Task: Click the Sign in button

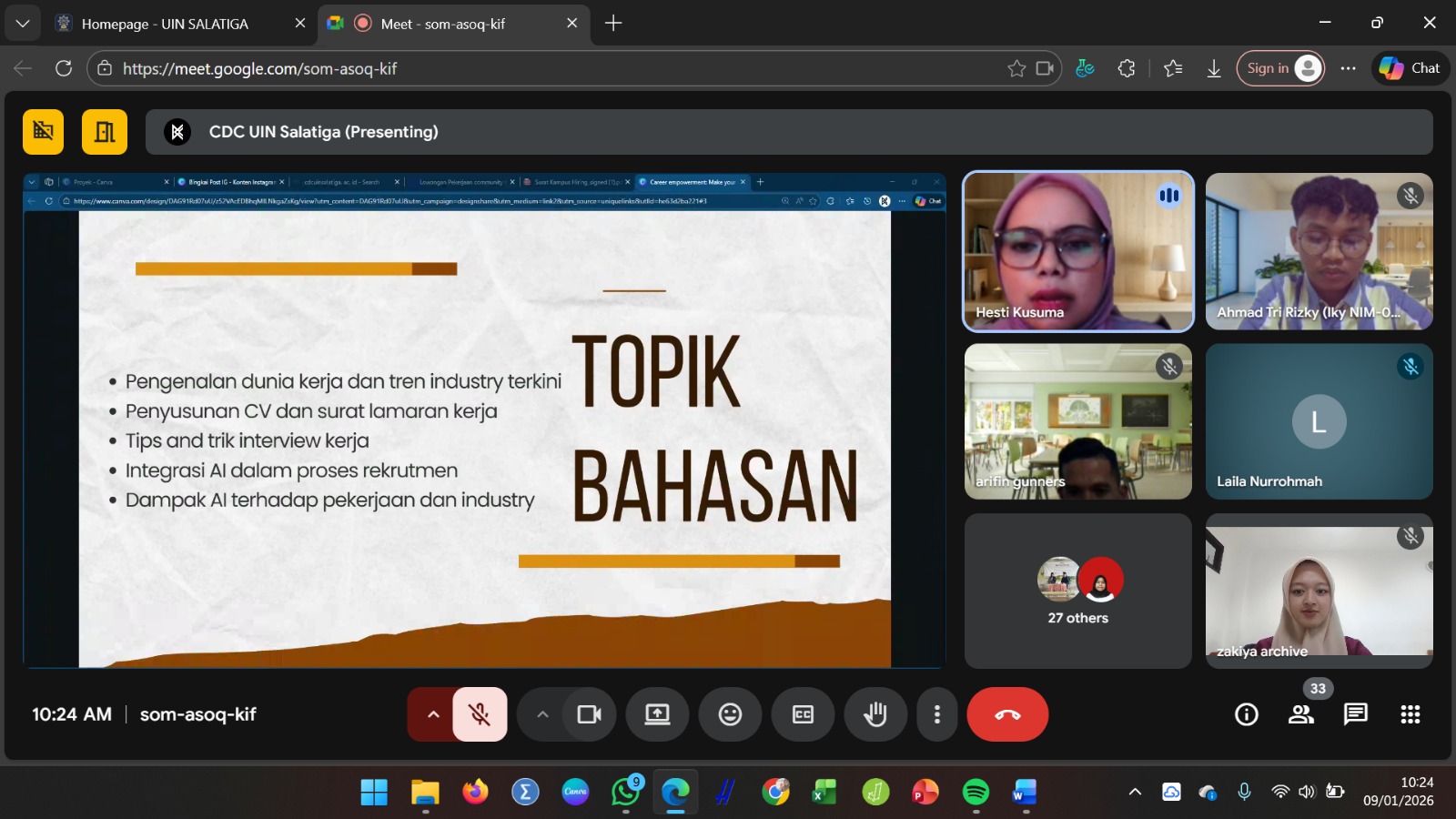Action: 1280,68
